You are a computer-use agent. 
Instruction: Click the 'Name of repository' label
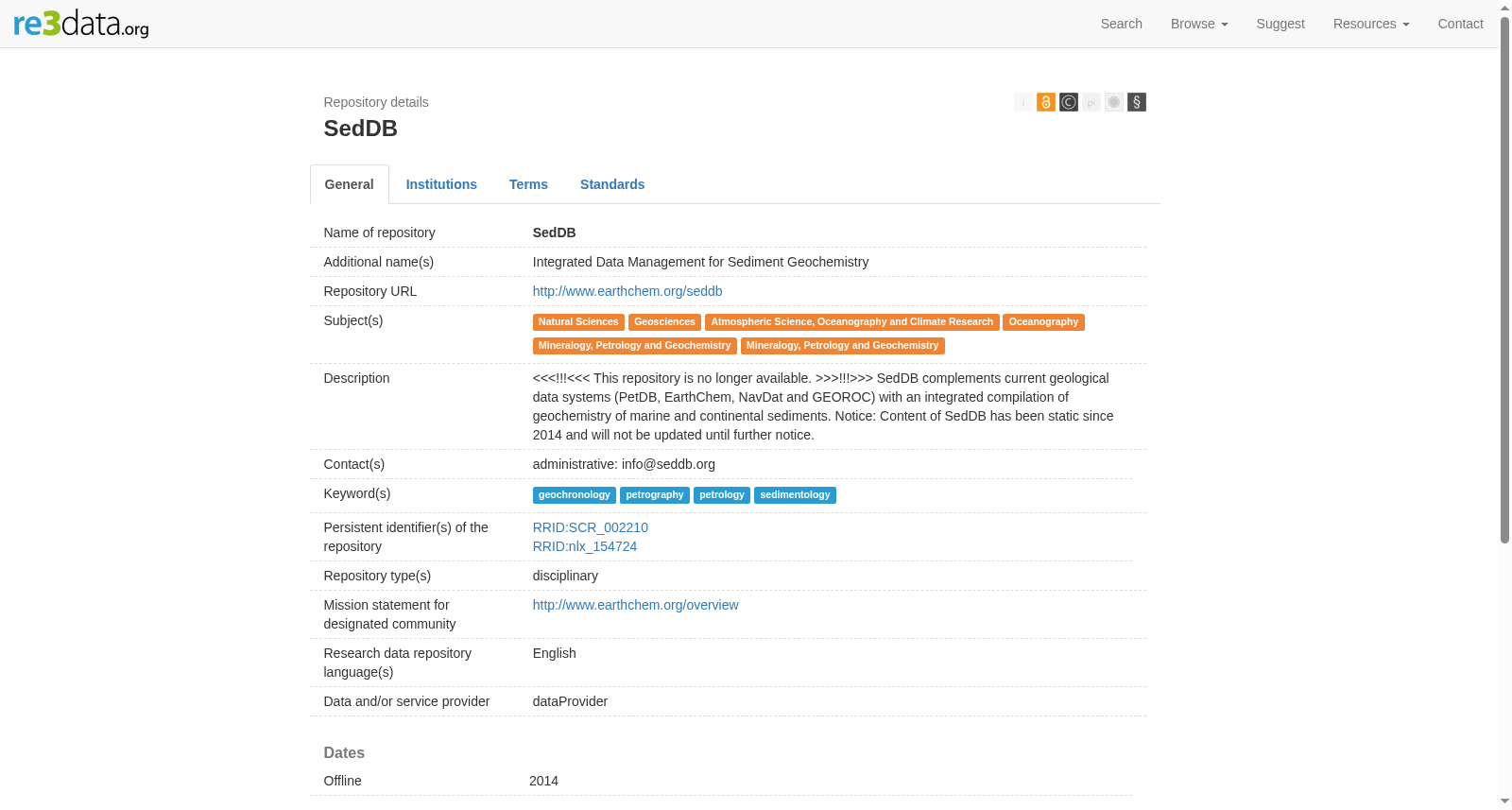coord(380,233)
